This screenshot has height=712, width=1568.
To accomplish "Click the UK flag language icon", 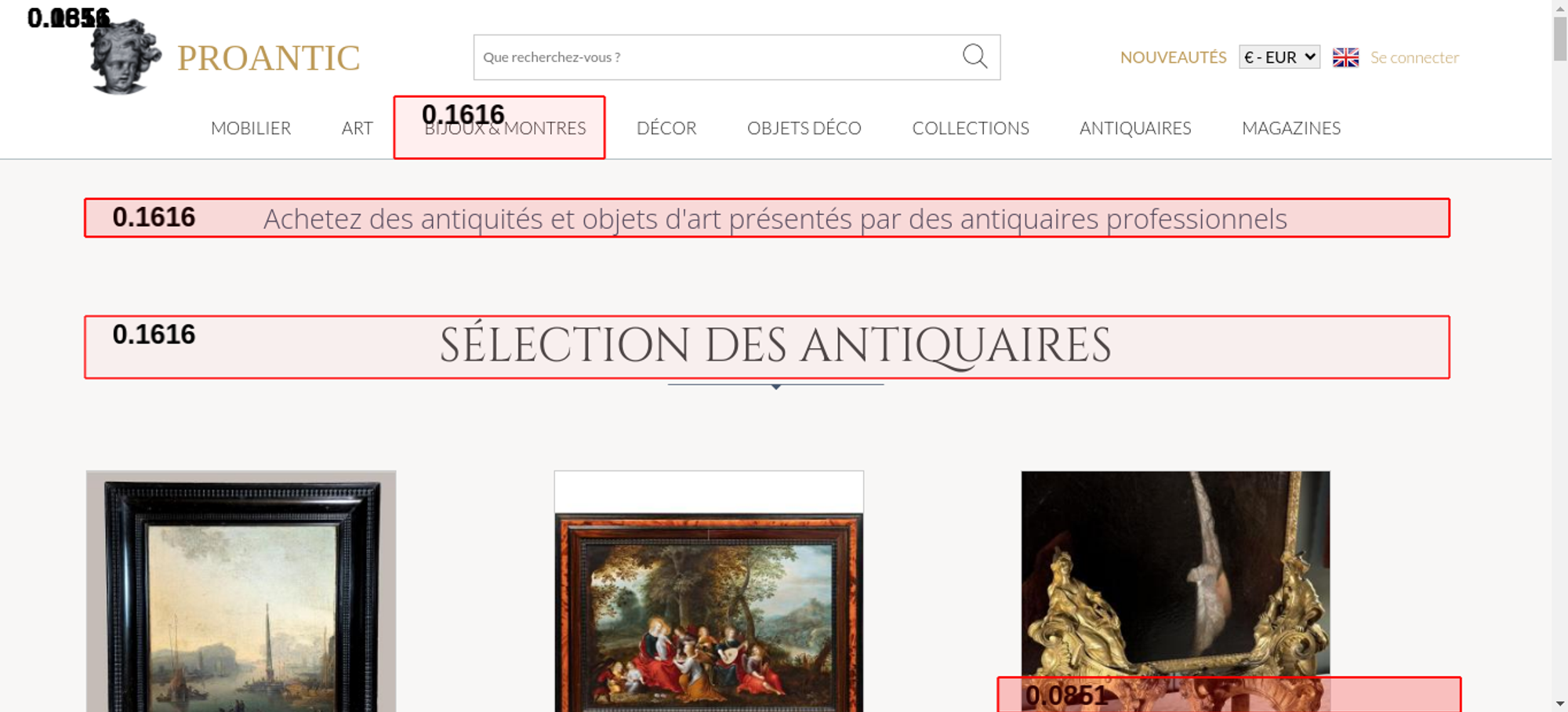I will pos(1345,57).
